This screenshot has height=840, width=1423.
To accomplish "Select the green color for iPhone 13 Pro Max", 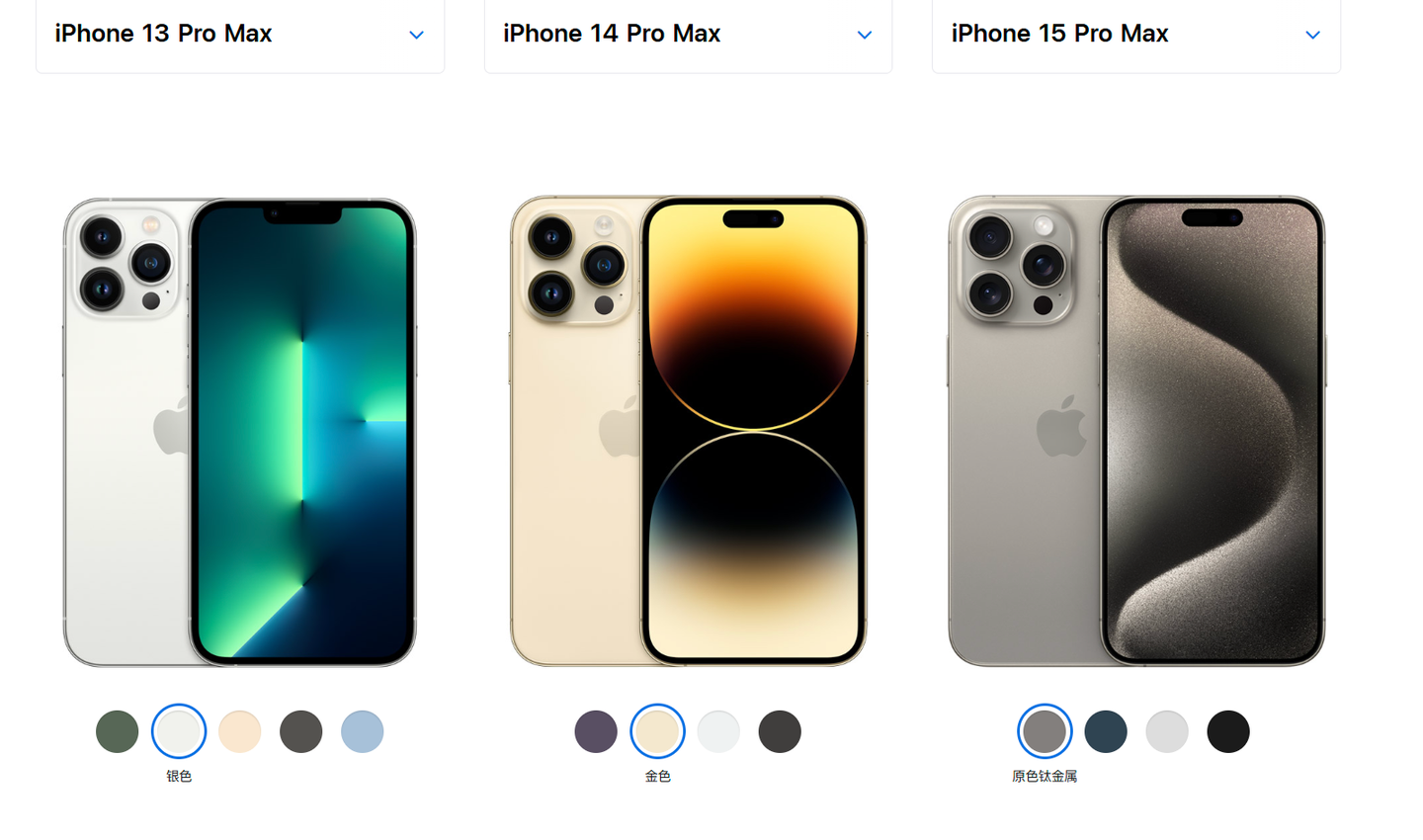I will (x=118, y=731).
